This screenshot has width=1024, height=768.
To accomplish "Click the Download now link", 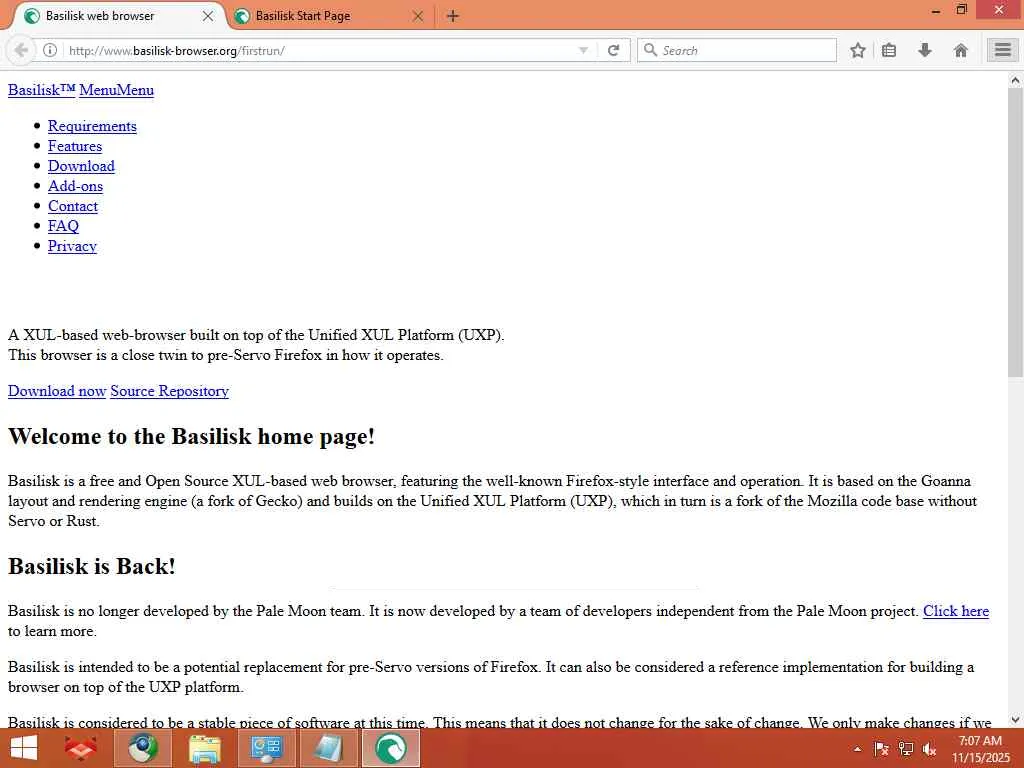I will click(x=57, y=391).
